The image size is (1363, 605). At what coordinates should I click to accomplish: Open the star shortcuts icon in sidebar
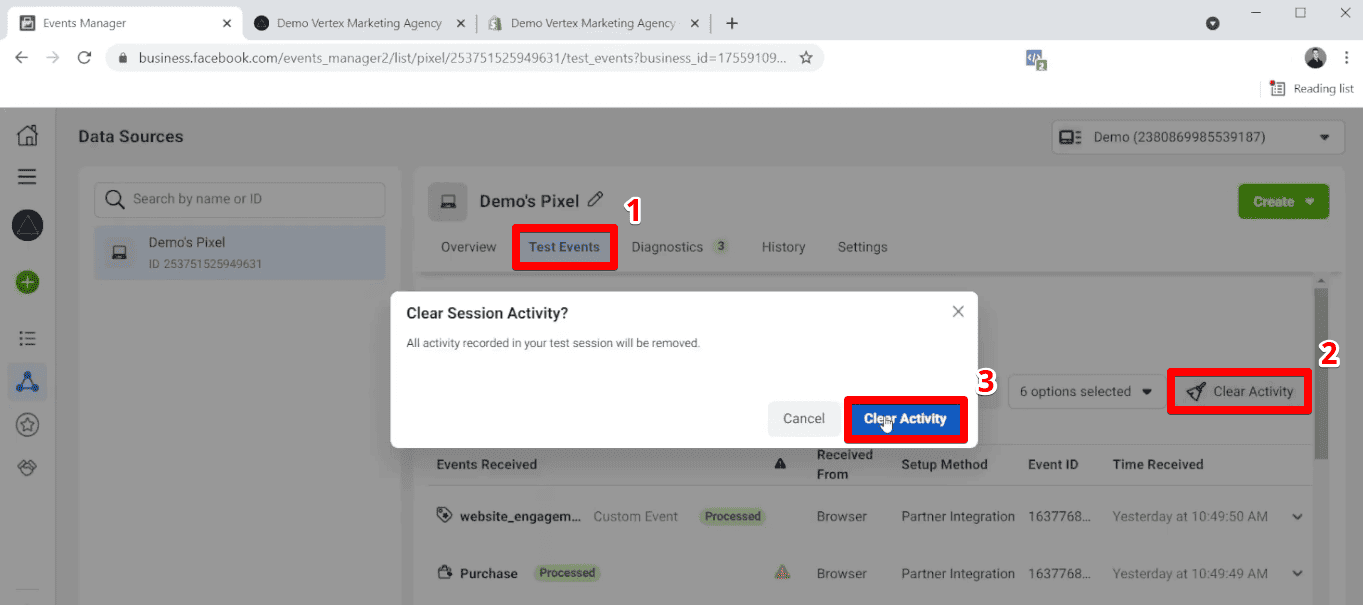[x=27, y=425]
